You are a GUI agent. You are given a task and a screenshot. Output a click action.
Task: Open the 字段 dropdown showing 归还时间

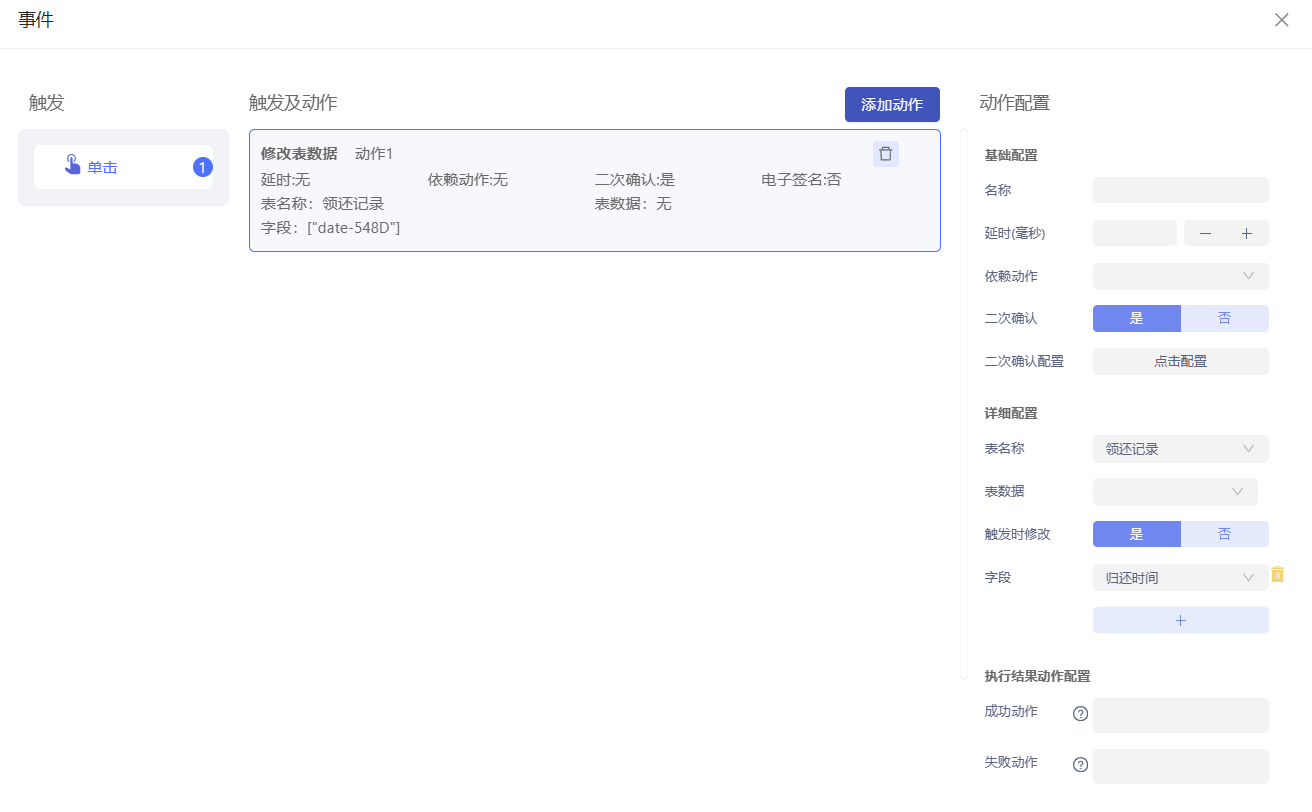[1181, 577]
